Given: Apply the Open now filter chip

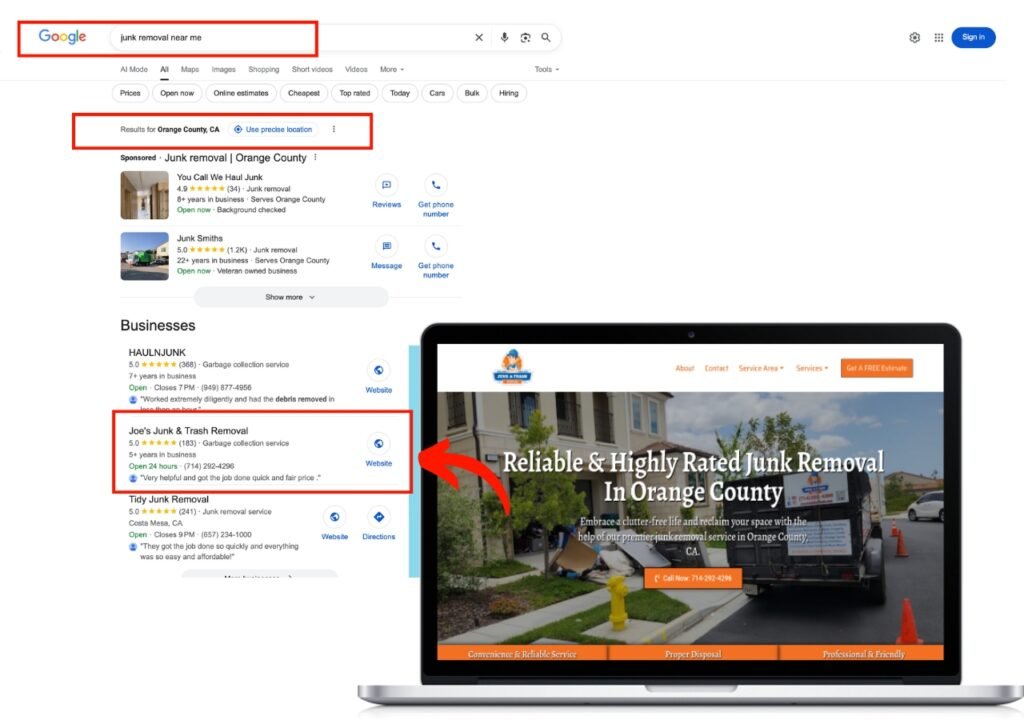Looking at the screenshot, I should 177,93.
